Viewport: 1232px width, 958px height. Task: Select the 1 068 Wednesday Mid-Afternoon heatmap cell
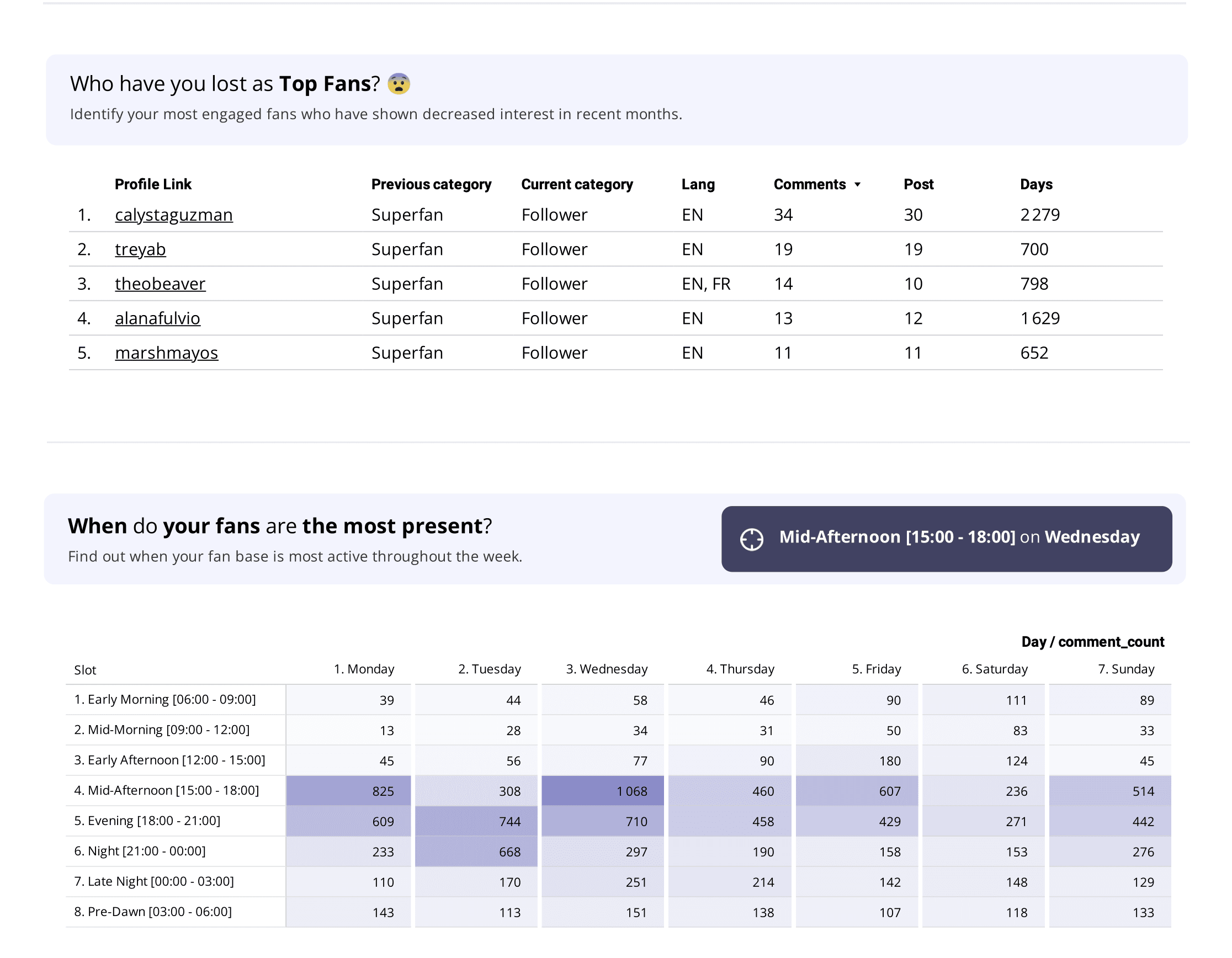(x=602, y=791)
